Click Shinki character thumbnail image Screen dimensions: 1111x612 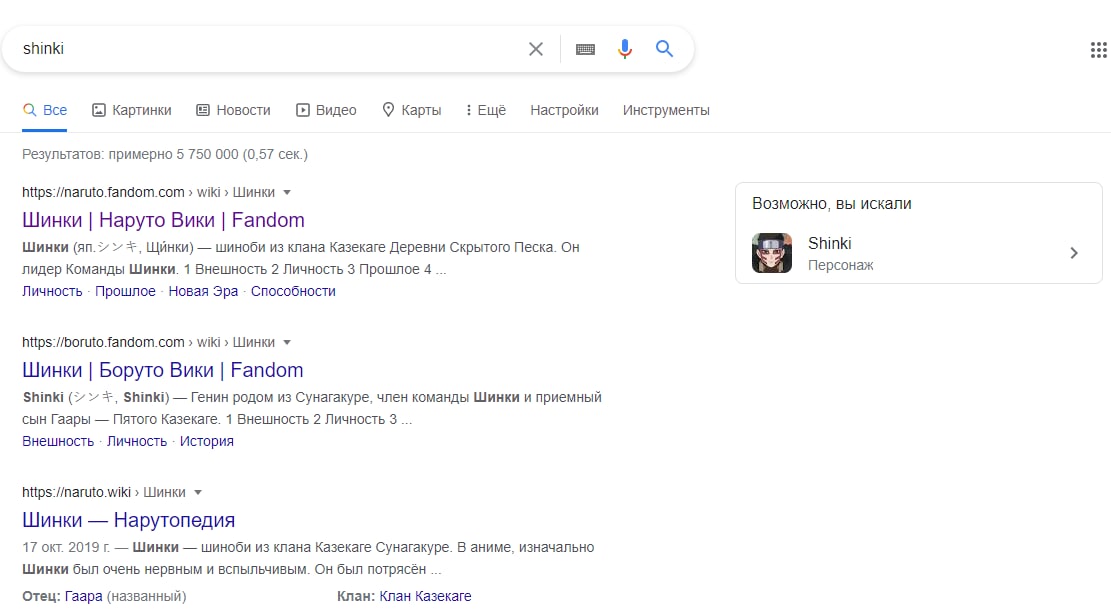point(772,253)
